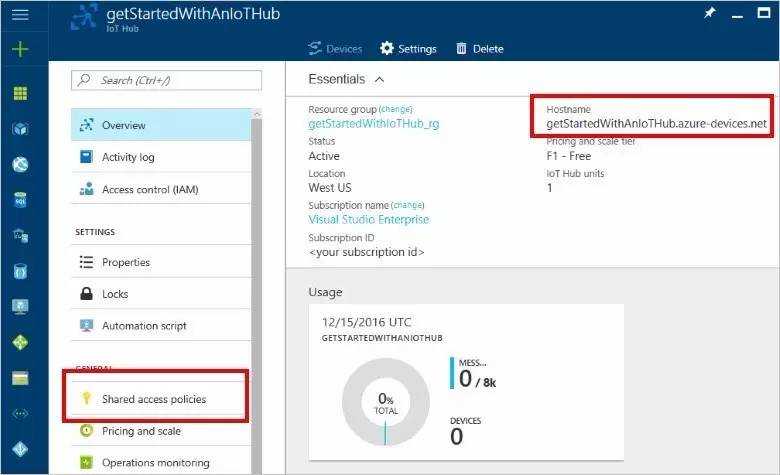Open the Locks menu item
This screenshot has width=780, height=475.
(161, 294)
